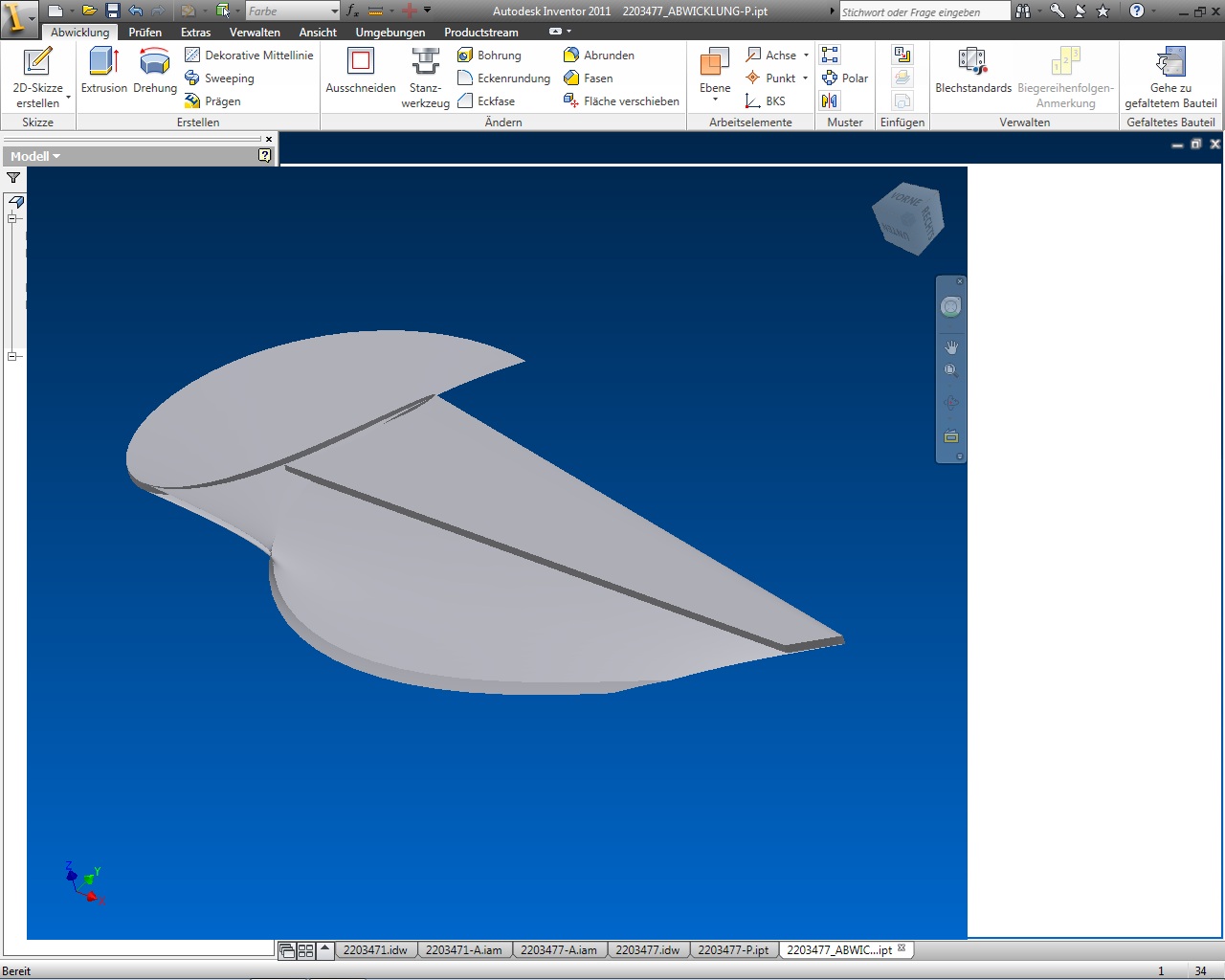Expand the Achse dropdown arrow

806,56
